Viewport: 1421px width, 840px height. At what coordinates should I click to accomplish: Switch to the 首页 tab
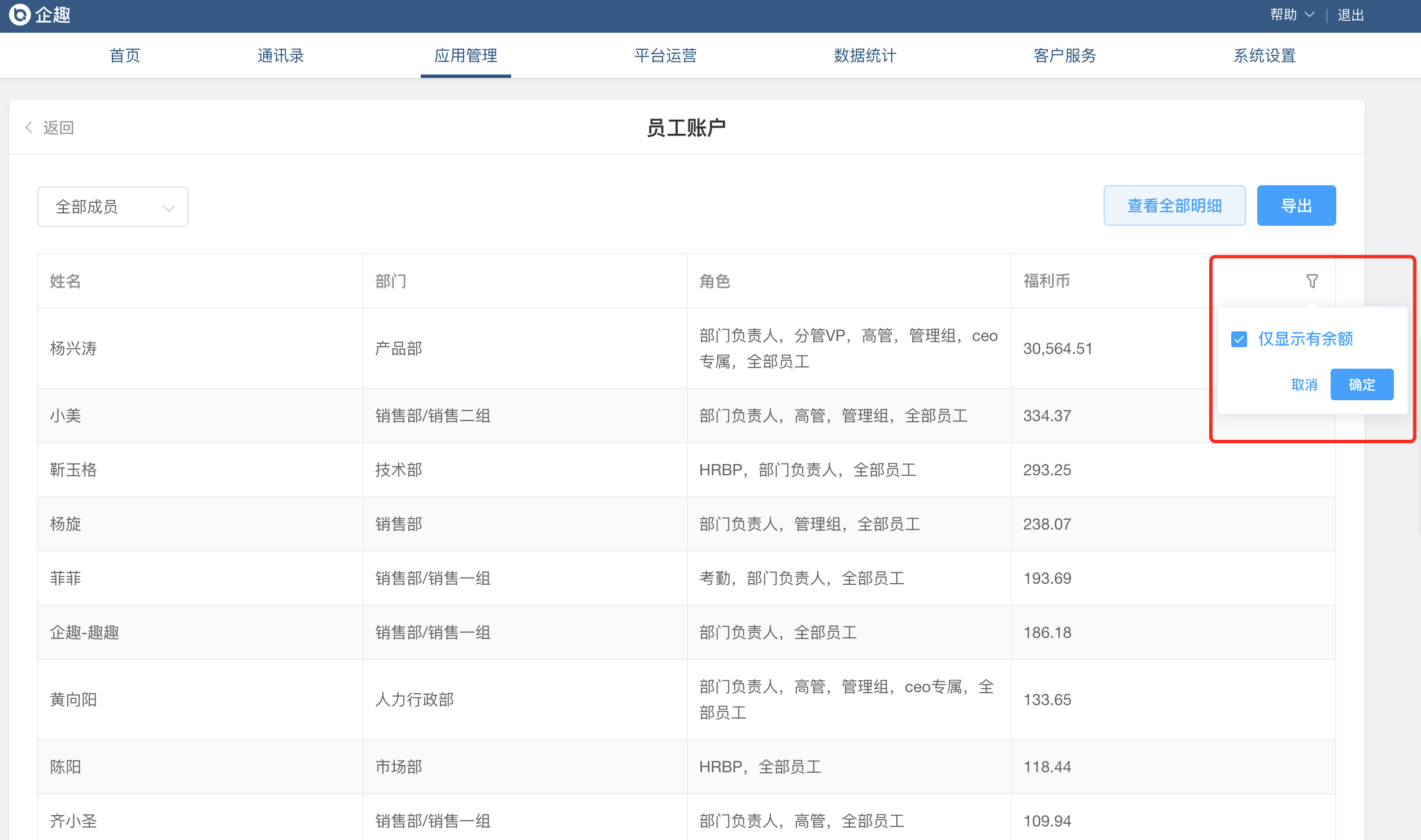tap(125, 55)
